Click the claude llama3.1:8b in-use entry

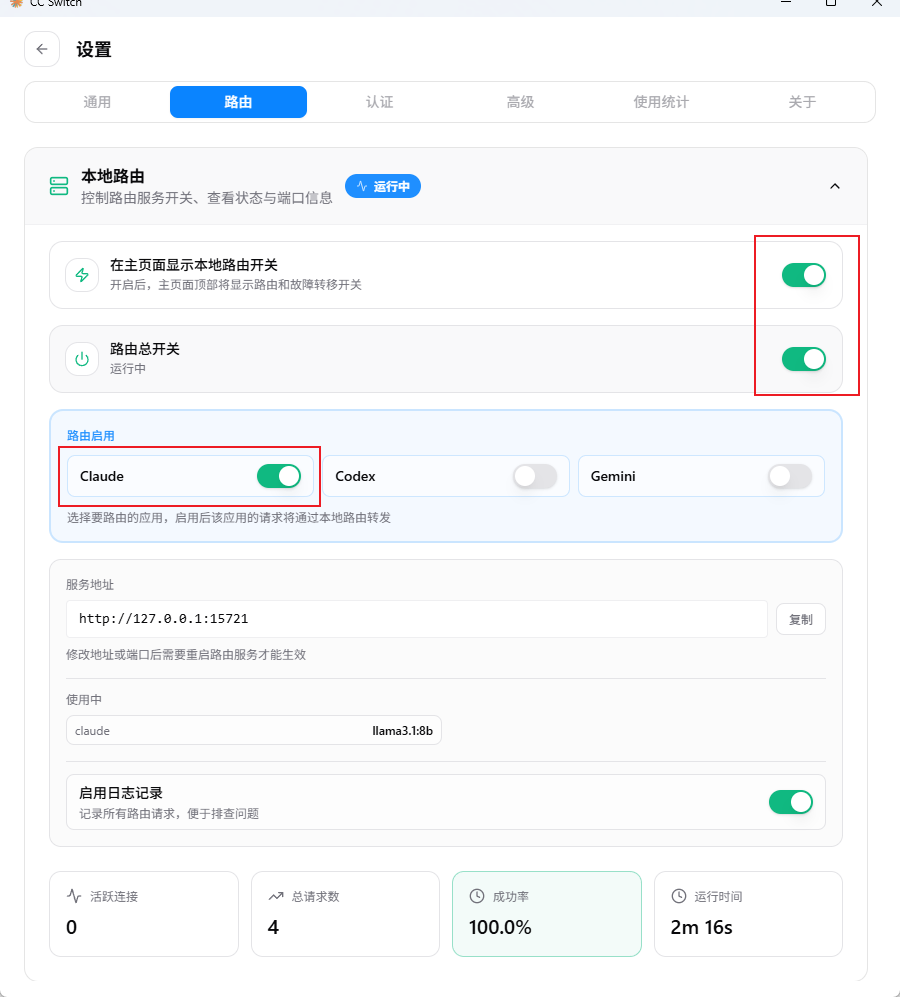[254, 731]
